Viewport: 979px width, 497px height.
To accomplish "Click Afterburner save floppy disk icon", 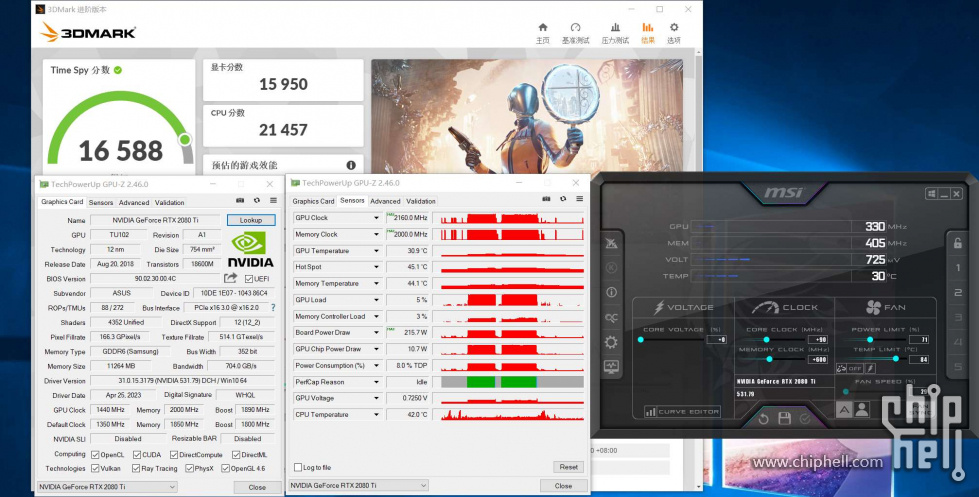I will [x=785, y=418].
